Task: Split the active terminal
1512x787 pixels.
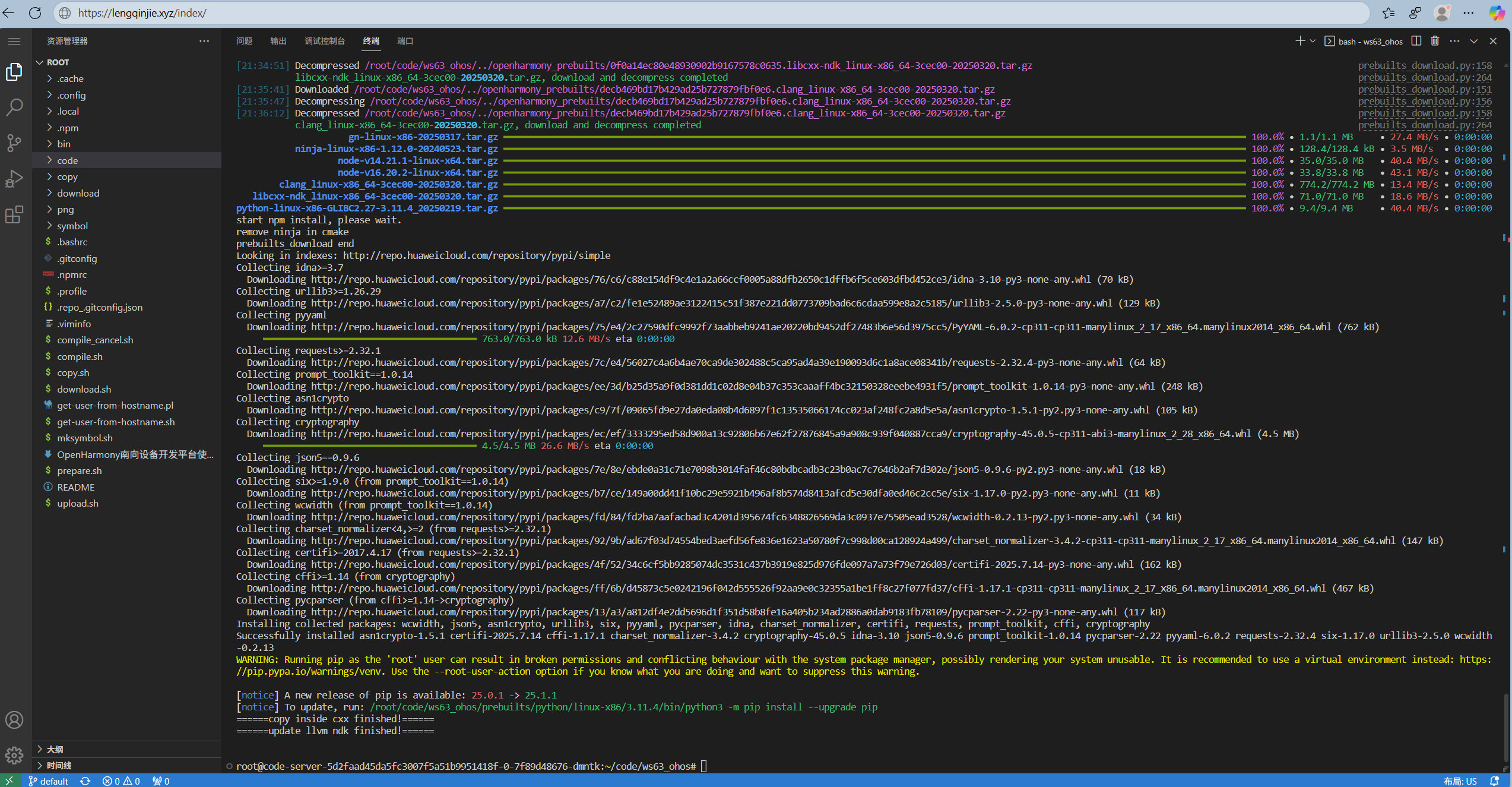Action: [1416, 40]
